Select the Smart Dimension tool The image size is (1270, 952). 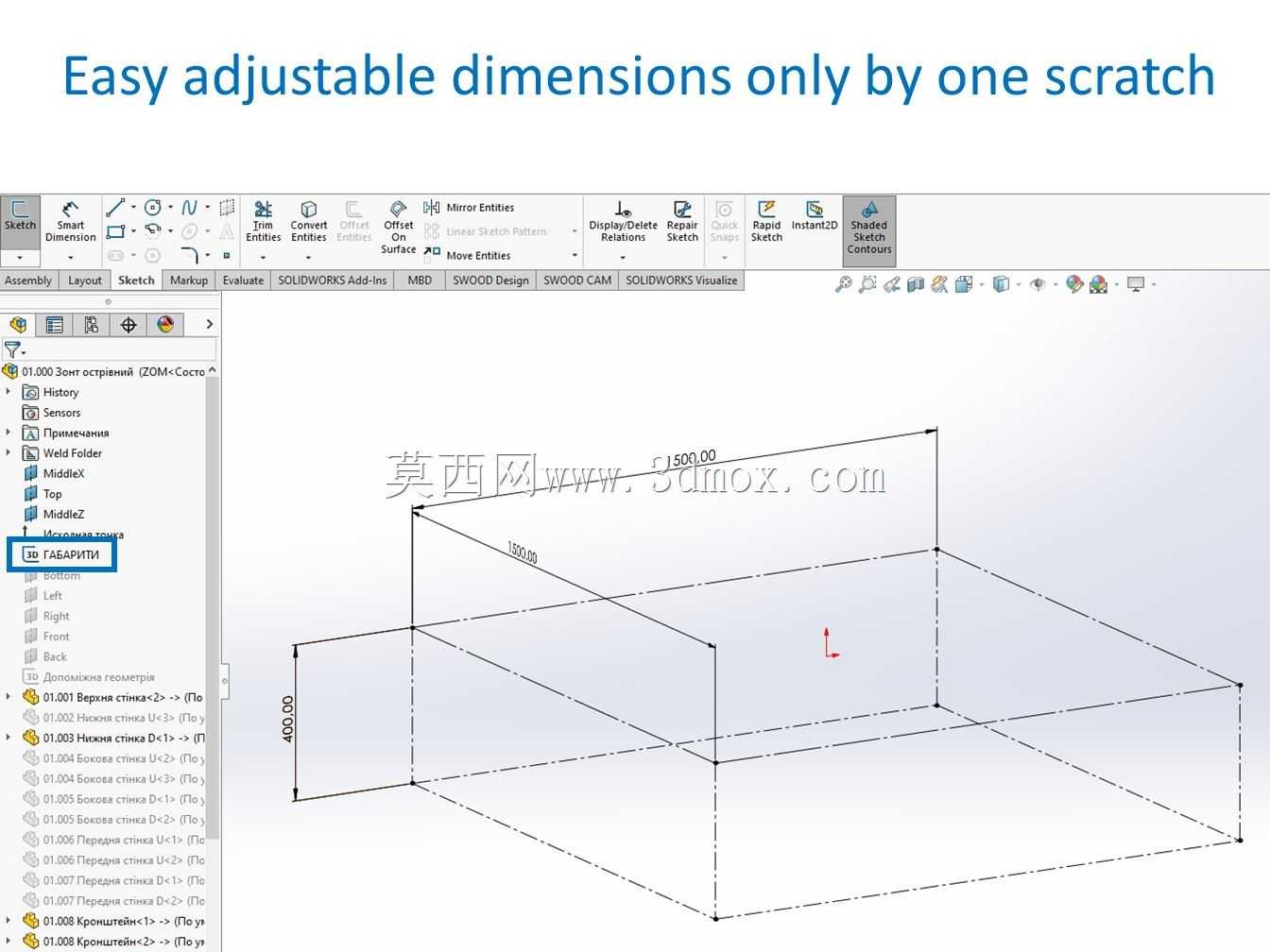[71, 221]
